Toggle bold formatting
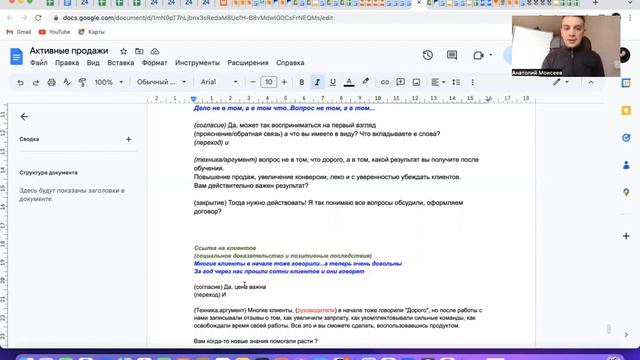640x360 pixels. click(302, 82)
